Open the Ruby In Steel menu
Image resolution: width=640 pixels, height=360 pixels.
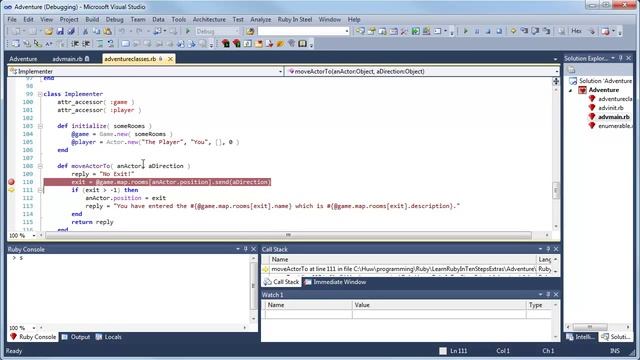click(295, 19)
